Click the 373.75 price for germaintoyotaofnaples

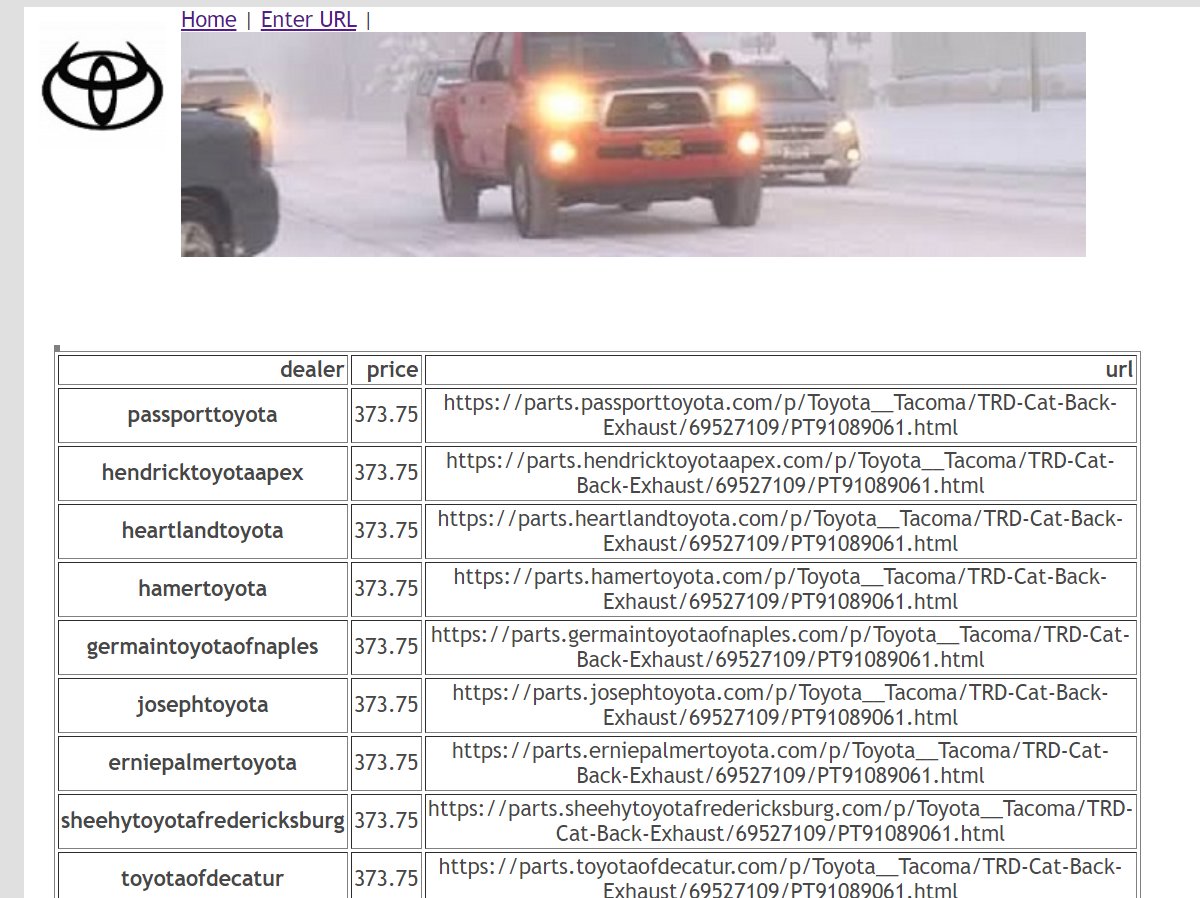[x=386, y=647]
